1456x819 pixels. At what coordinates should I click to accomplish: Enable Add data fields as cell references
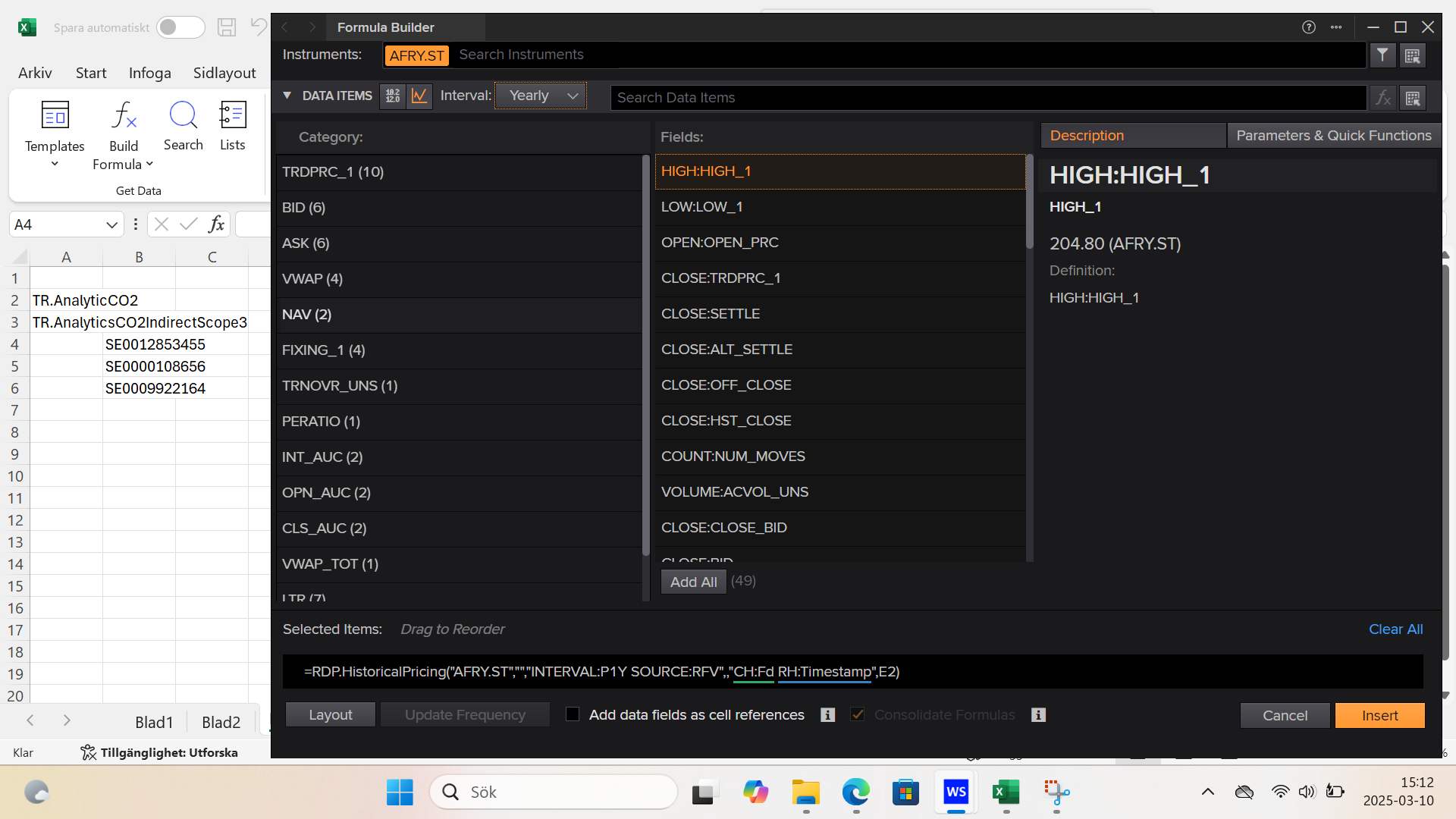pos(573,714)
